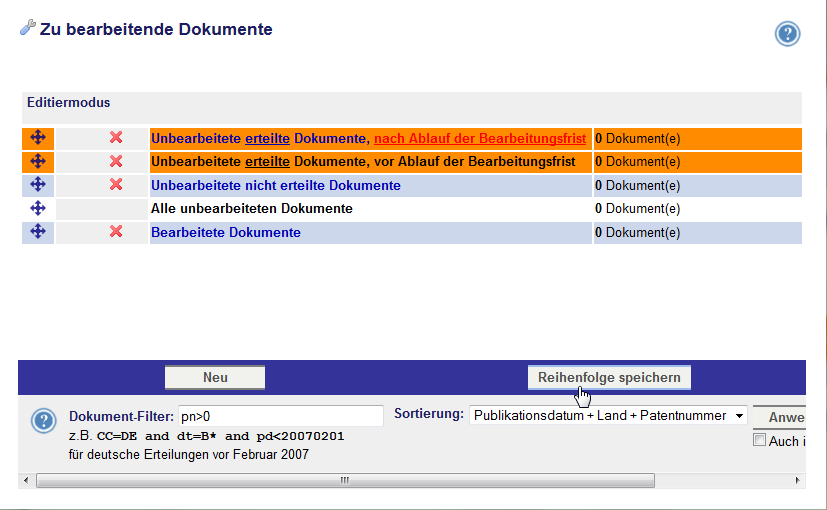Grab move handle for 'Bearbeitete Dokumente' row

click(x=38, y=232)
